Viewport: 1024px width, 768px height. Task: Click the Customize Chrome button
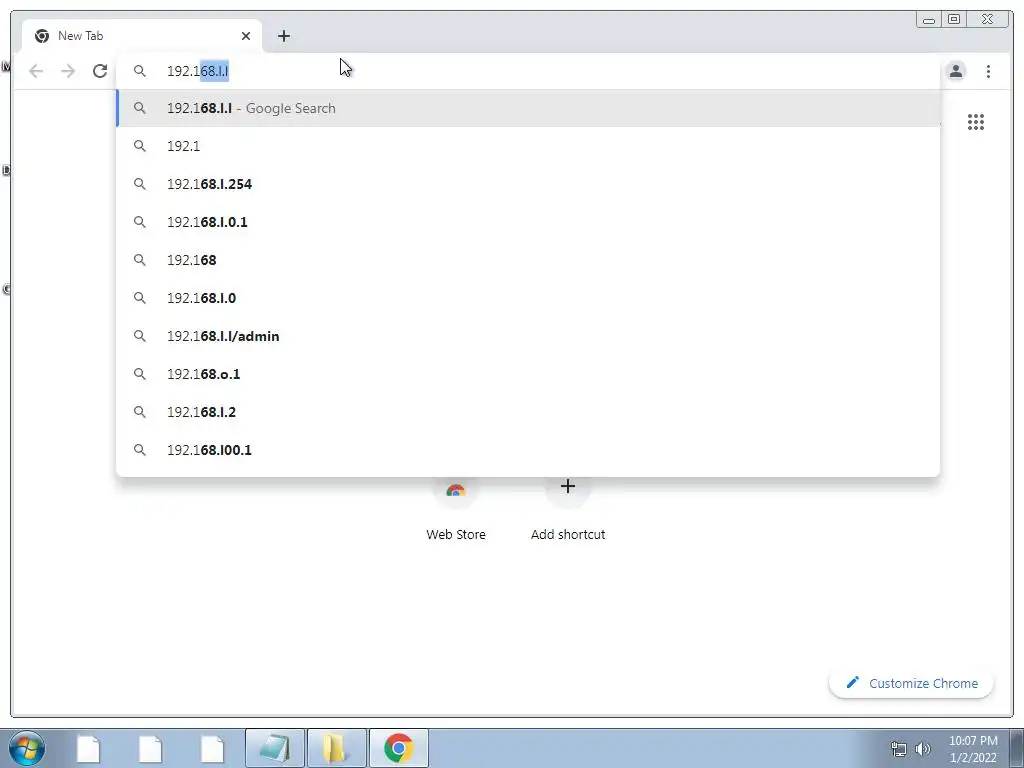point(911,683)
